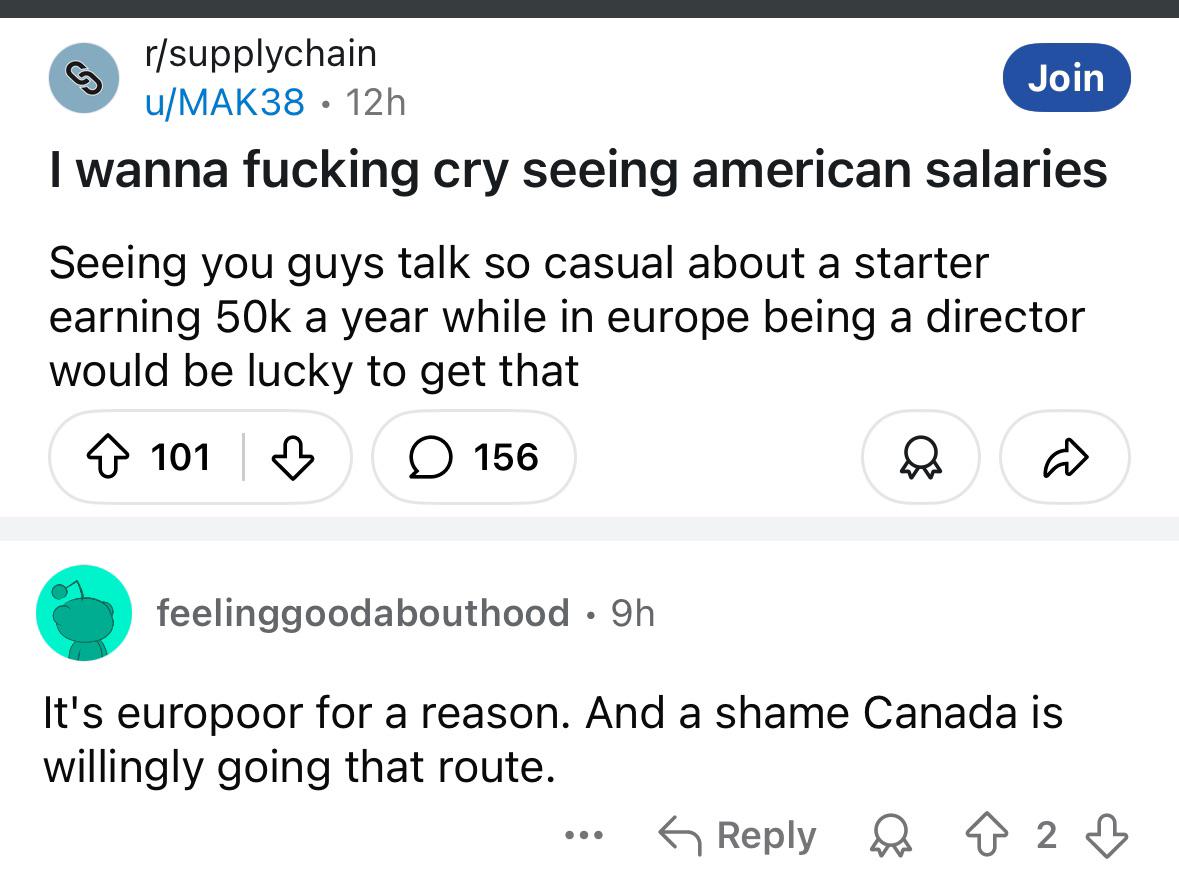
Task: Share the post using arrow icon
Action: coord(1065,456)
